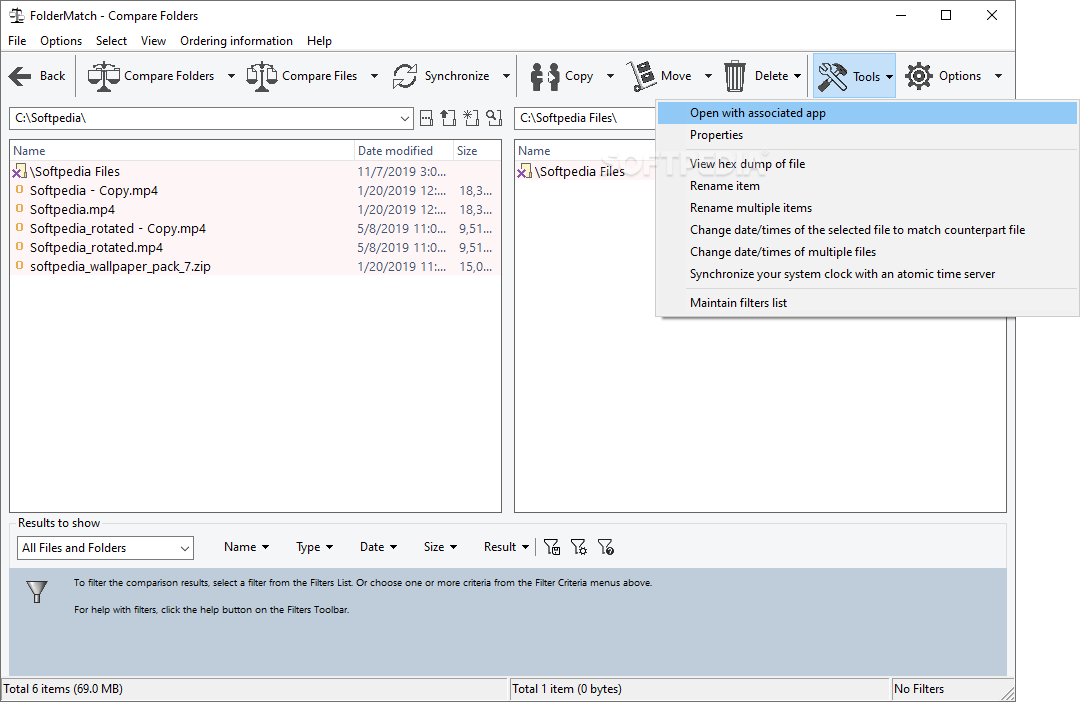Click the C:\Softpedia Files\ path field
The width and height of the screenshot is (1080, 702).
(x=585, y=118)
